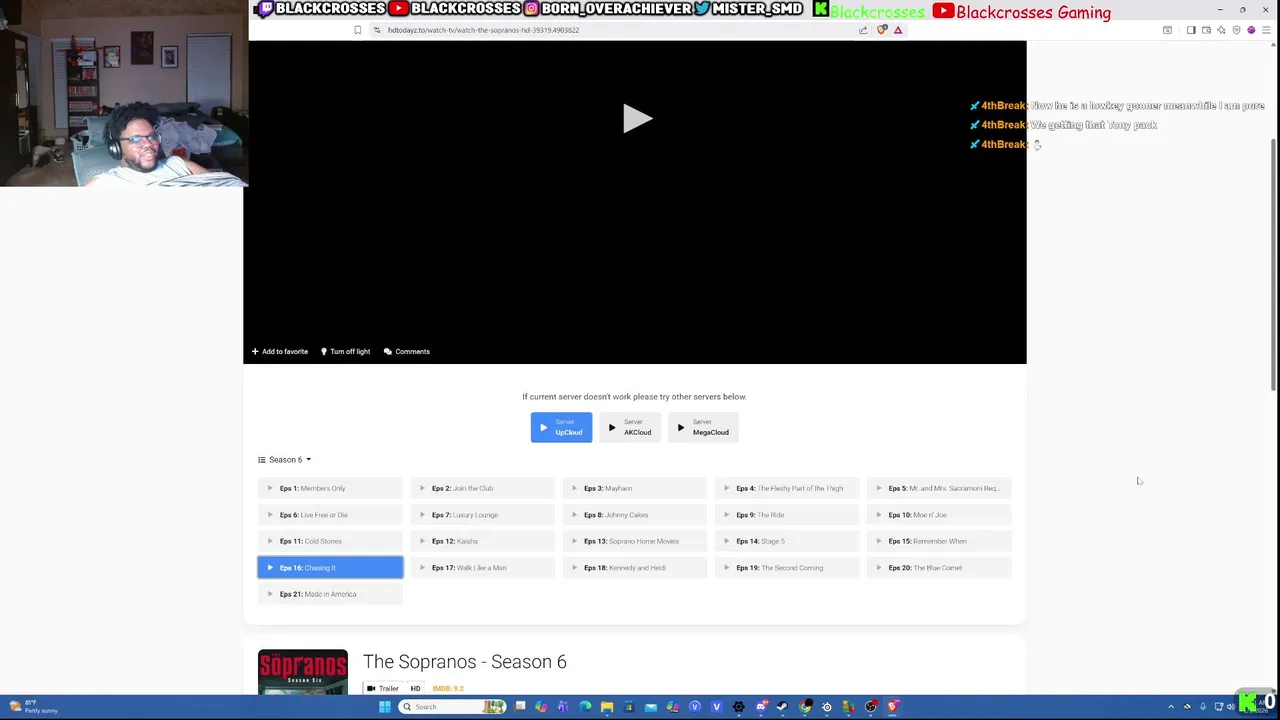Open Eps 20: The Blue Comet
Viewport: 1280px width, 720px height.
[x=939, y=568]
